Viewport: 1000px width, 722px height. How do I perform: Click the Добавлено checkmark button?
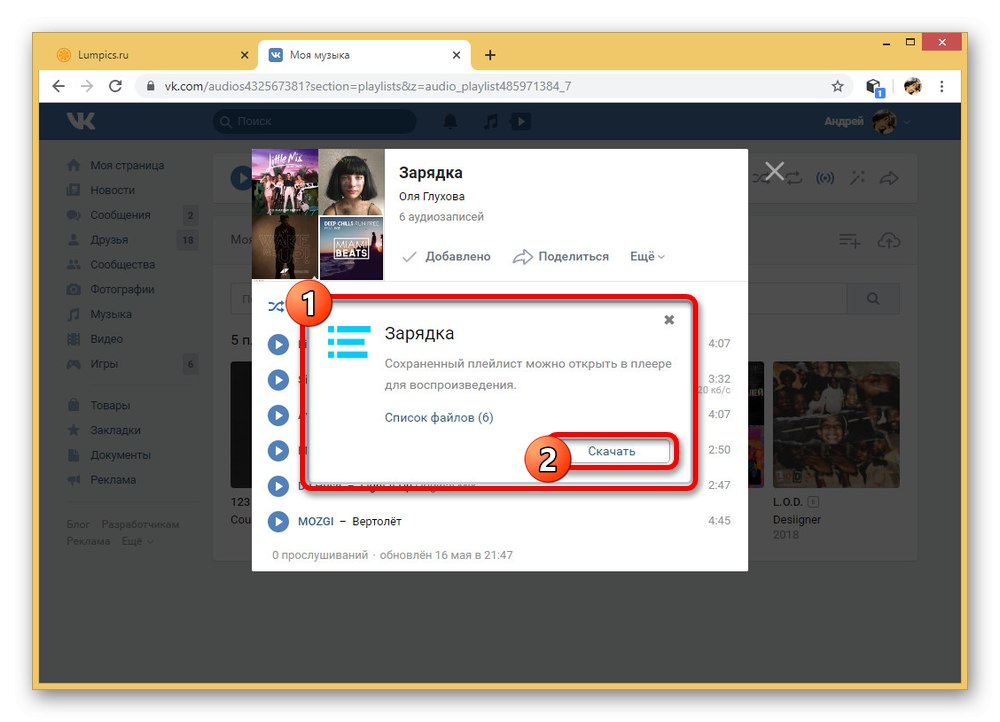point(446,256)
